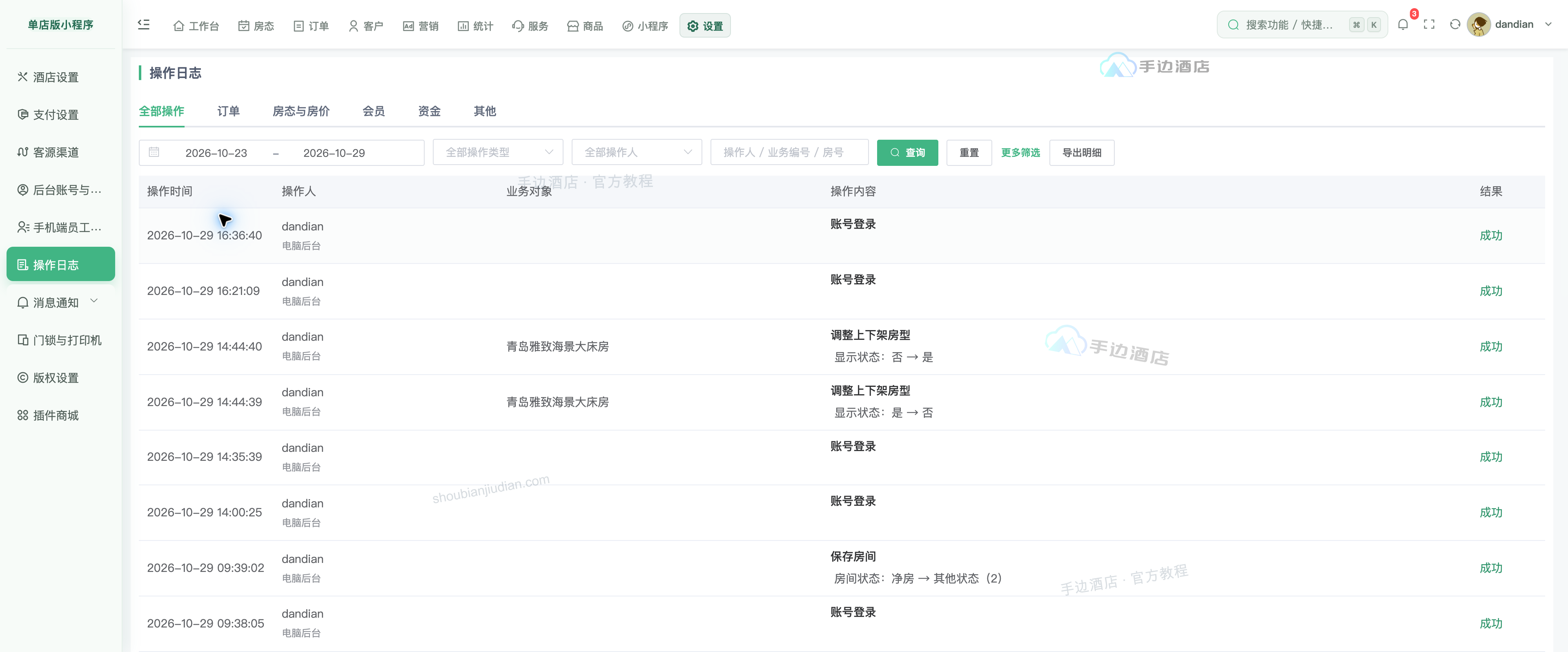Image resolution: width=1568 pixels, height=652 pixels.
Task: Open the 商品 navigation item
Action: (585, 26)
